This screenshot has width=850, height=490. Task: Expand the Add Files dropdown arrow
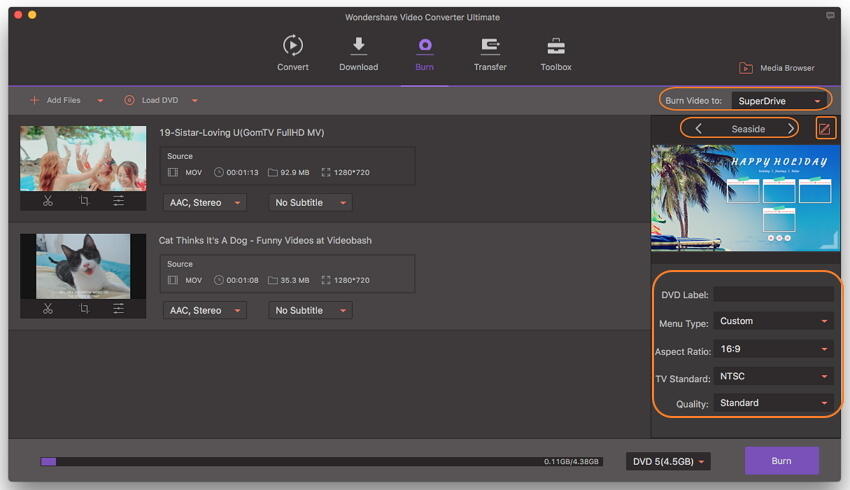(100, 100)
